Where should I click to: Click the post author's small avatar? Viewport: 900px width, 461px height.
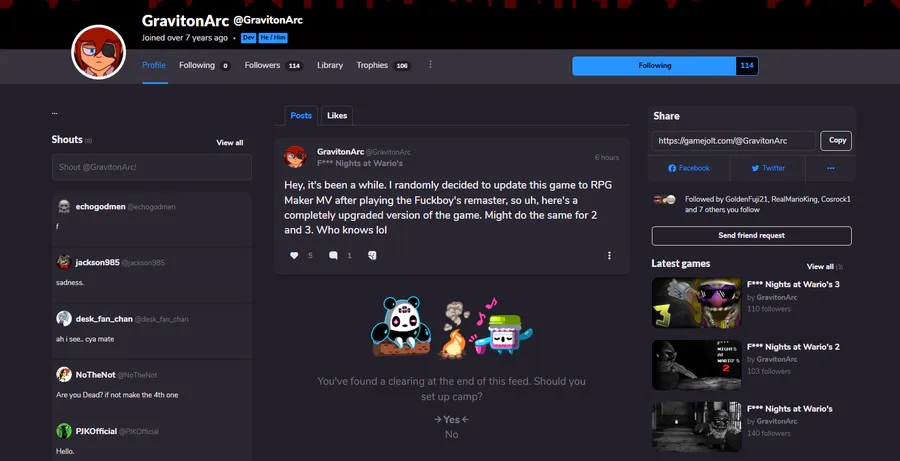pos(295,157)
